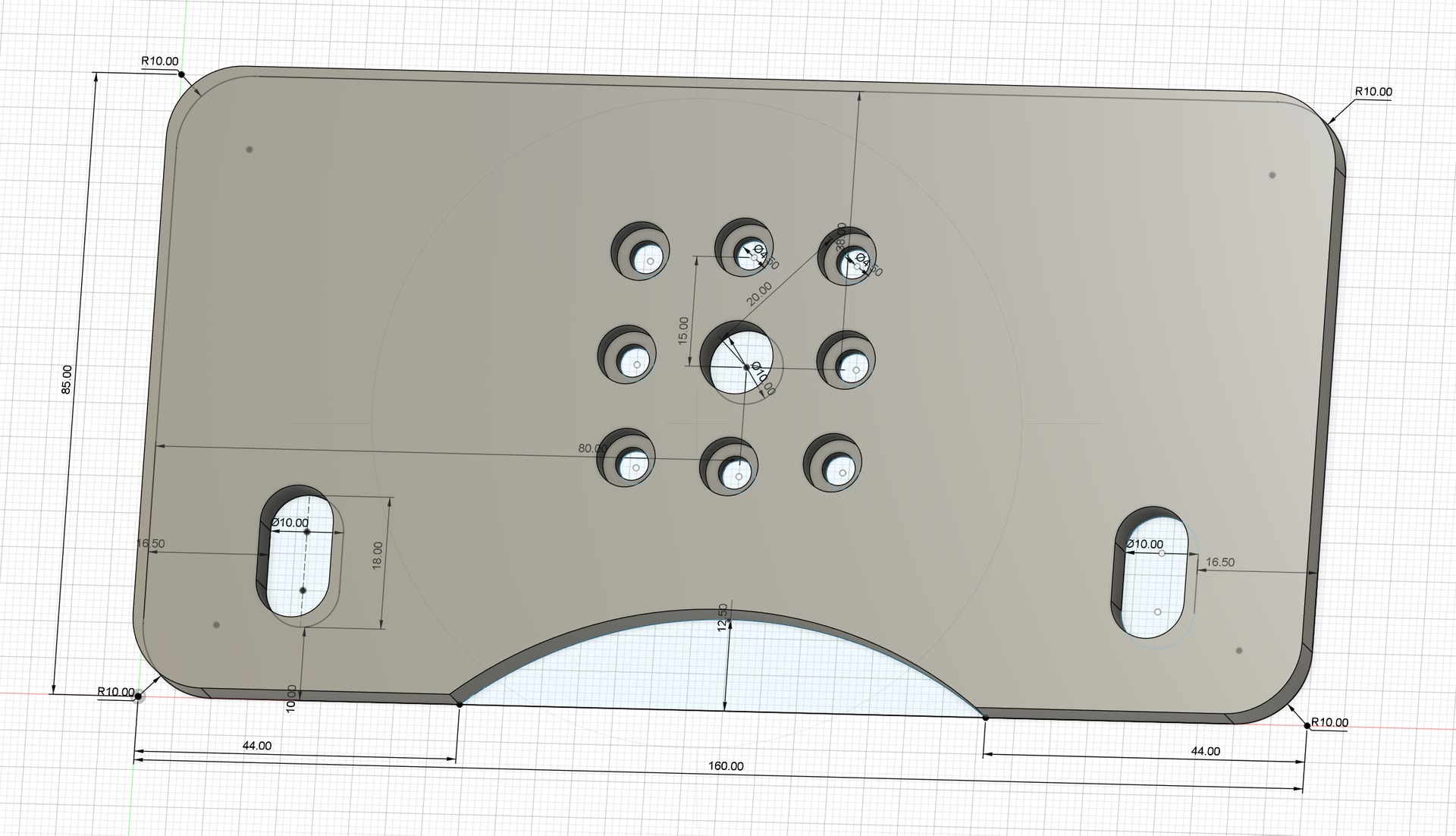The height and width of the screenshot is (836, 1456).
Task: Click the right slot's Ø10.00 dimension
Action: pos(1145,544)
